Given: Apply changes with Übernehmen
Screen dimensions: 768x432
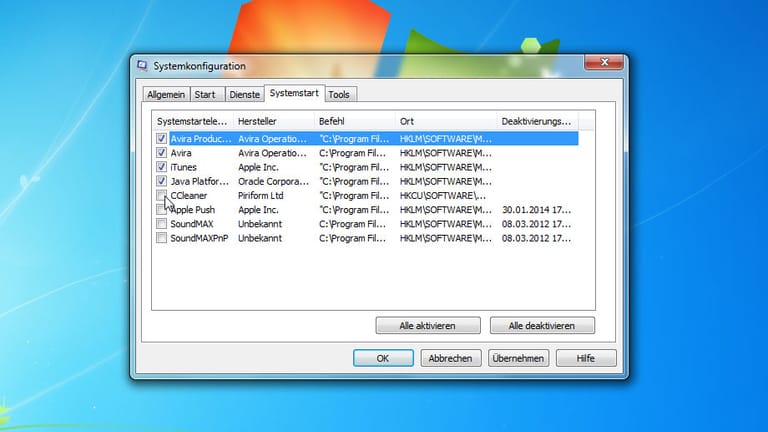Looking at the screenshot, I should (518, 358).
